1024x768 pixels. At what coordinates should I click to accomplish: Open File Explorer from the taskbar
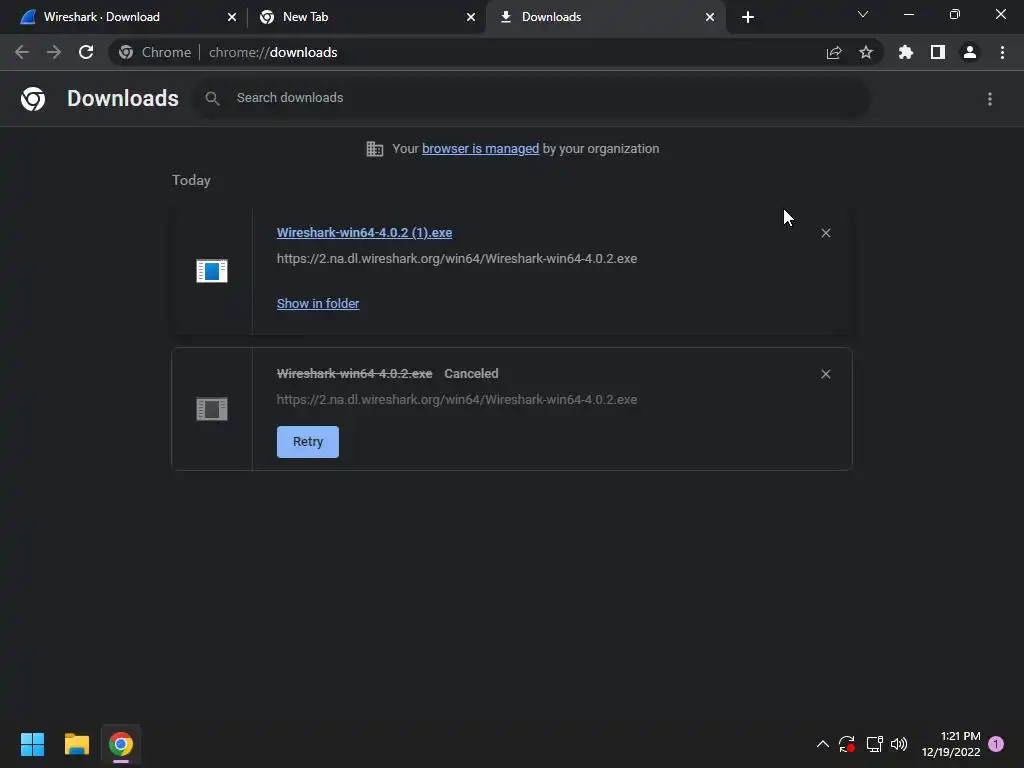click(x=76, y=744)
